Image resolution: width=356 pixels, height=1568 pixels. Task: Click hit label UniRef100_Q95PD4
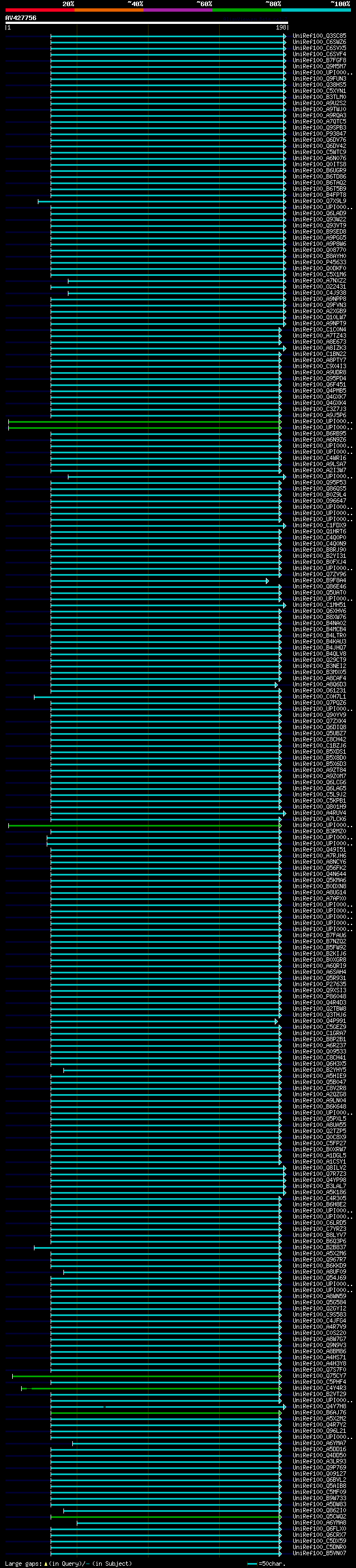(x=319, y=379)
